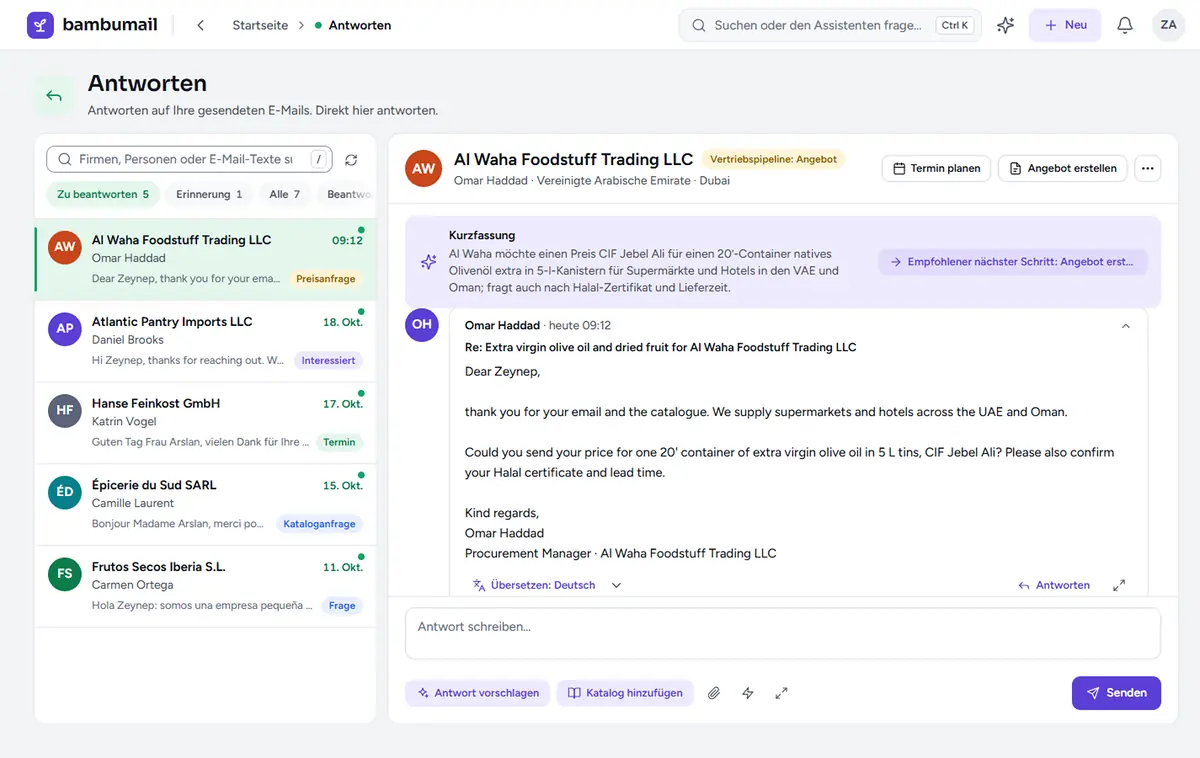Click the recommended next step suggestion
Viewport: 1200px width, 758px height.
point(1012,262)
